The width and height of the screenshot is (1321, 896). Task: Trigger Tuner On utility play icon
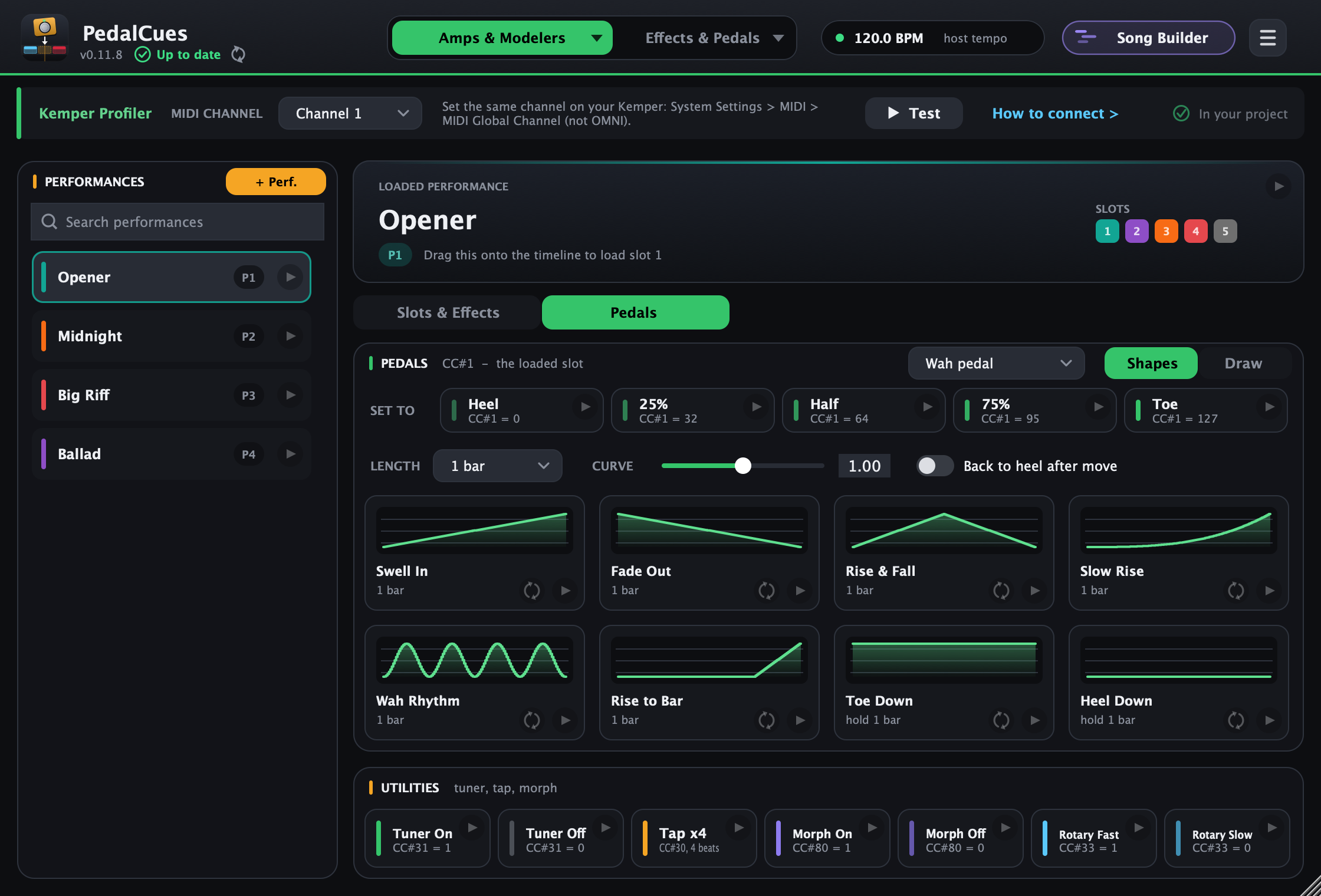tap(472, 828)
